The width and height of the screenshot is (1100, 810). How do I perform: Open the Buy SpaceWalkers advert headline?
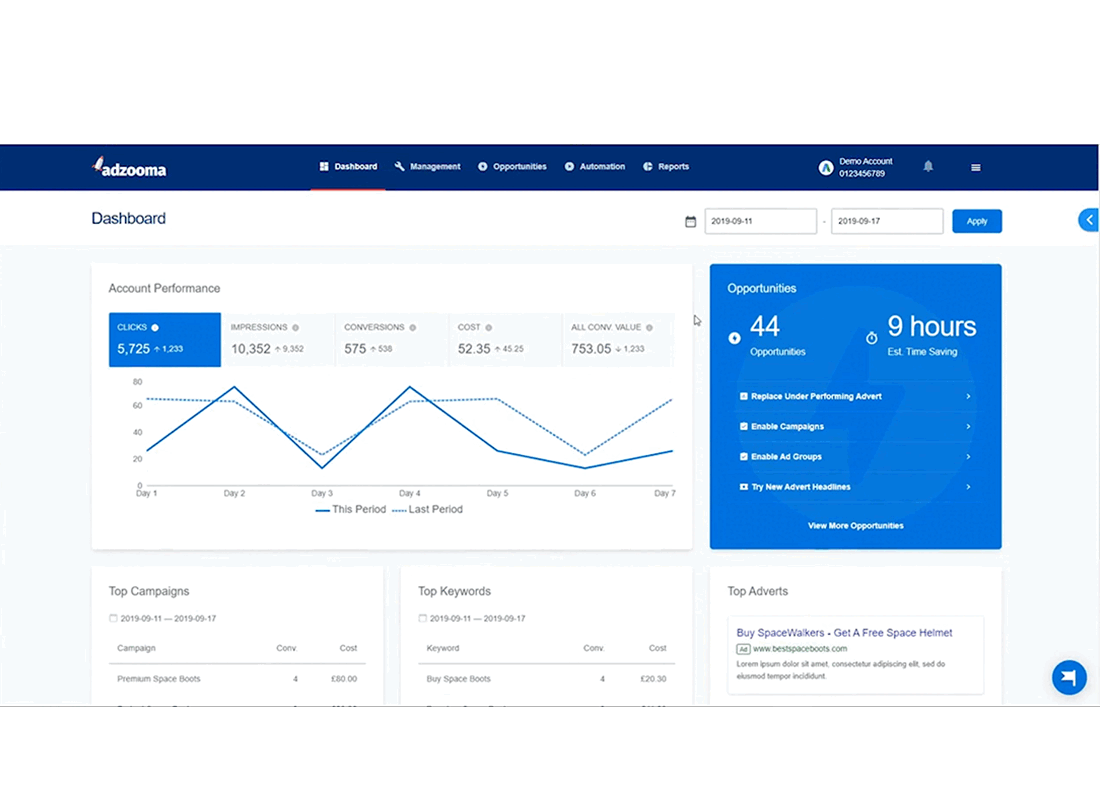click(844, 633)
